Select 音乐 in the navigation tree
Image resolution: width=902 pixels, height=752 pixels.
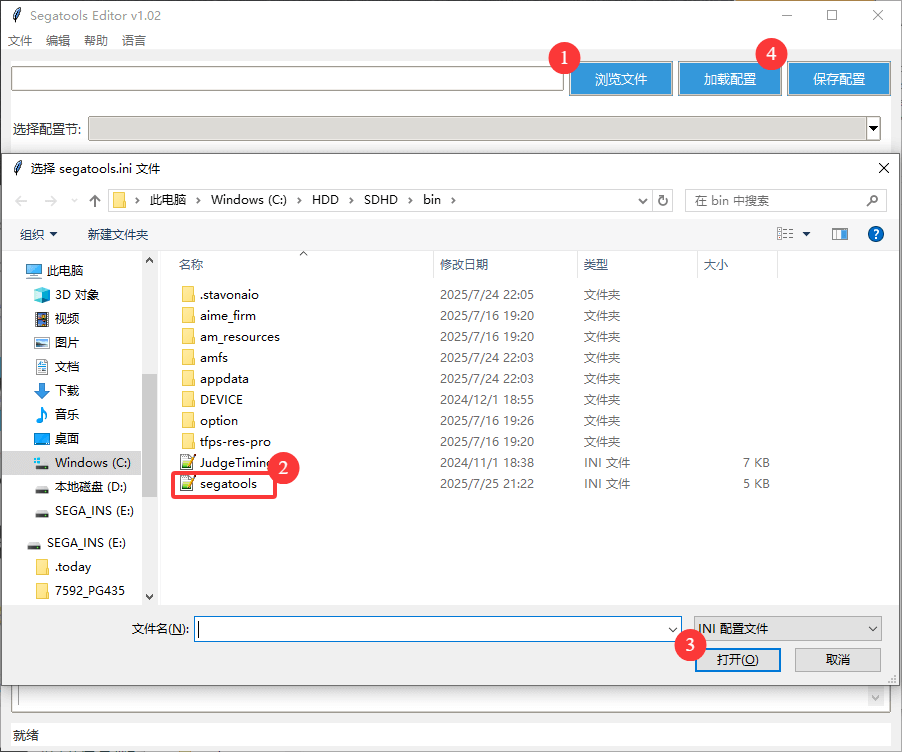click(57, 414)
